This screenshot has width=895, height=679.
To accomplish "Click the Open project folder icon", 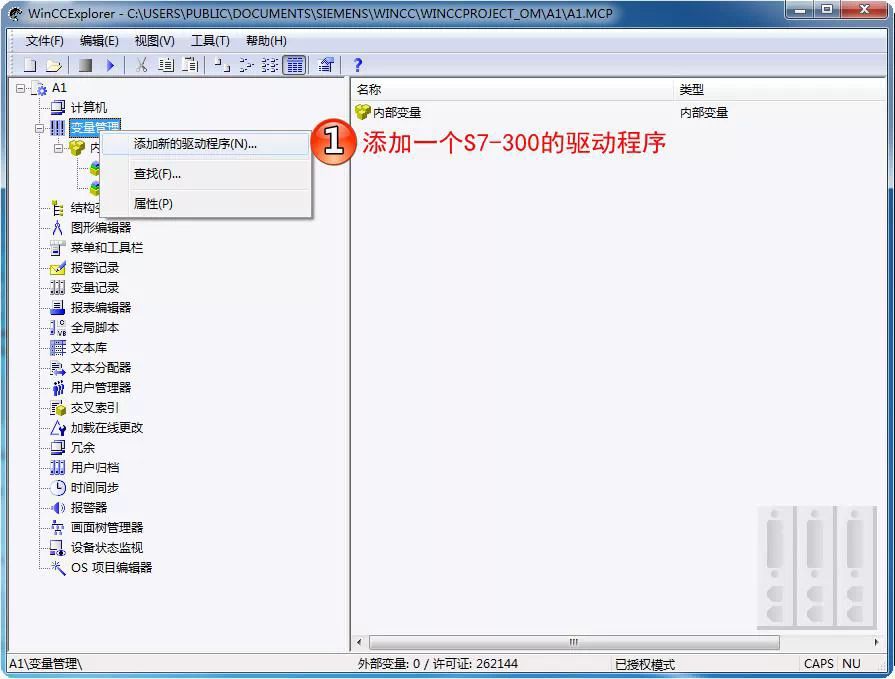I will [x=54, y=65].
